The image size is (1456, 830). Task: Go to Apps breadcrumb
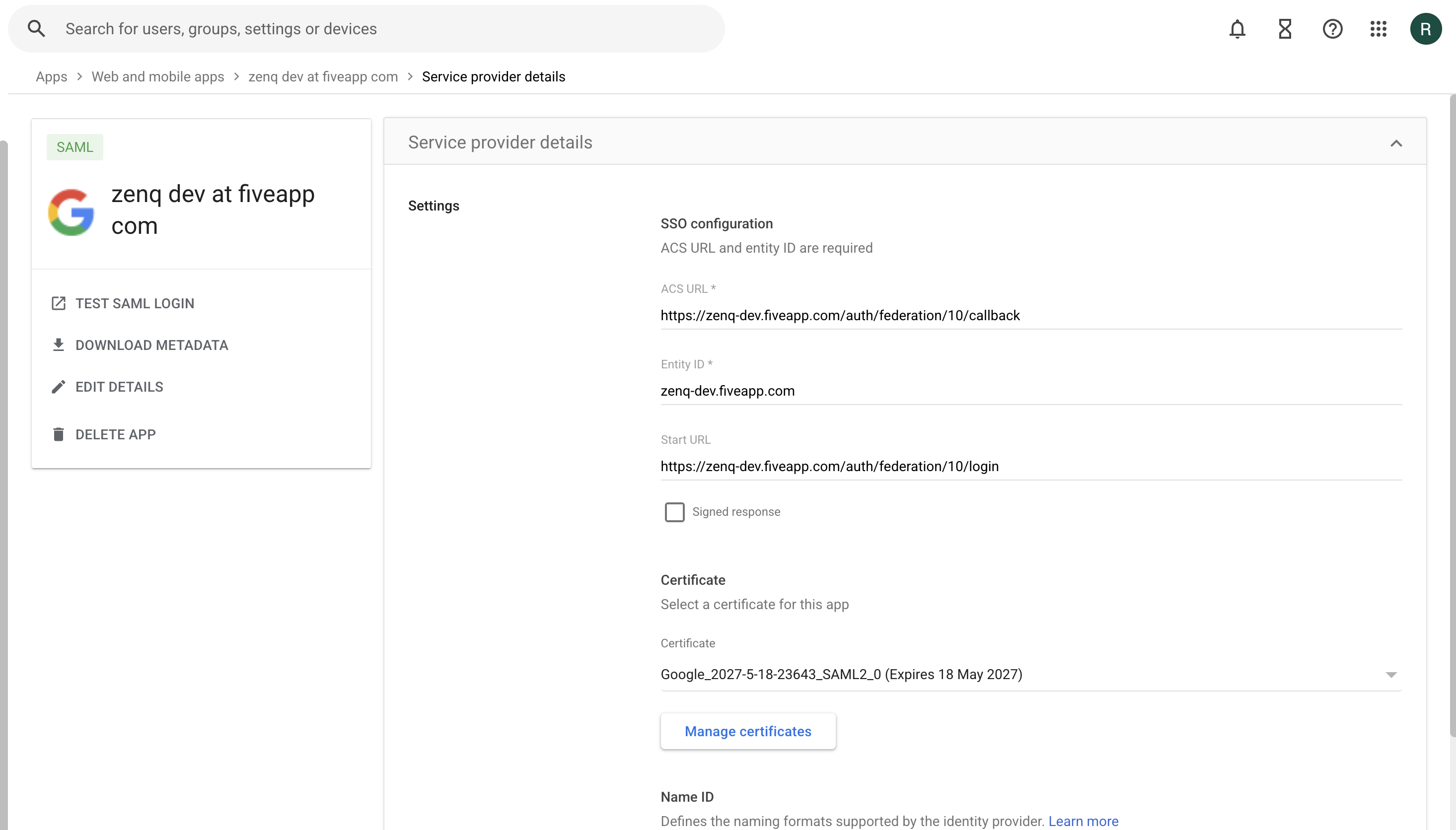51,76
